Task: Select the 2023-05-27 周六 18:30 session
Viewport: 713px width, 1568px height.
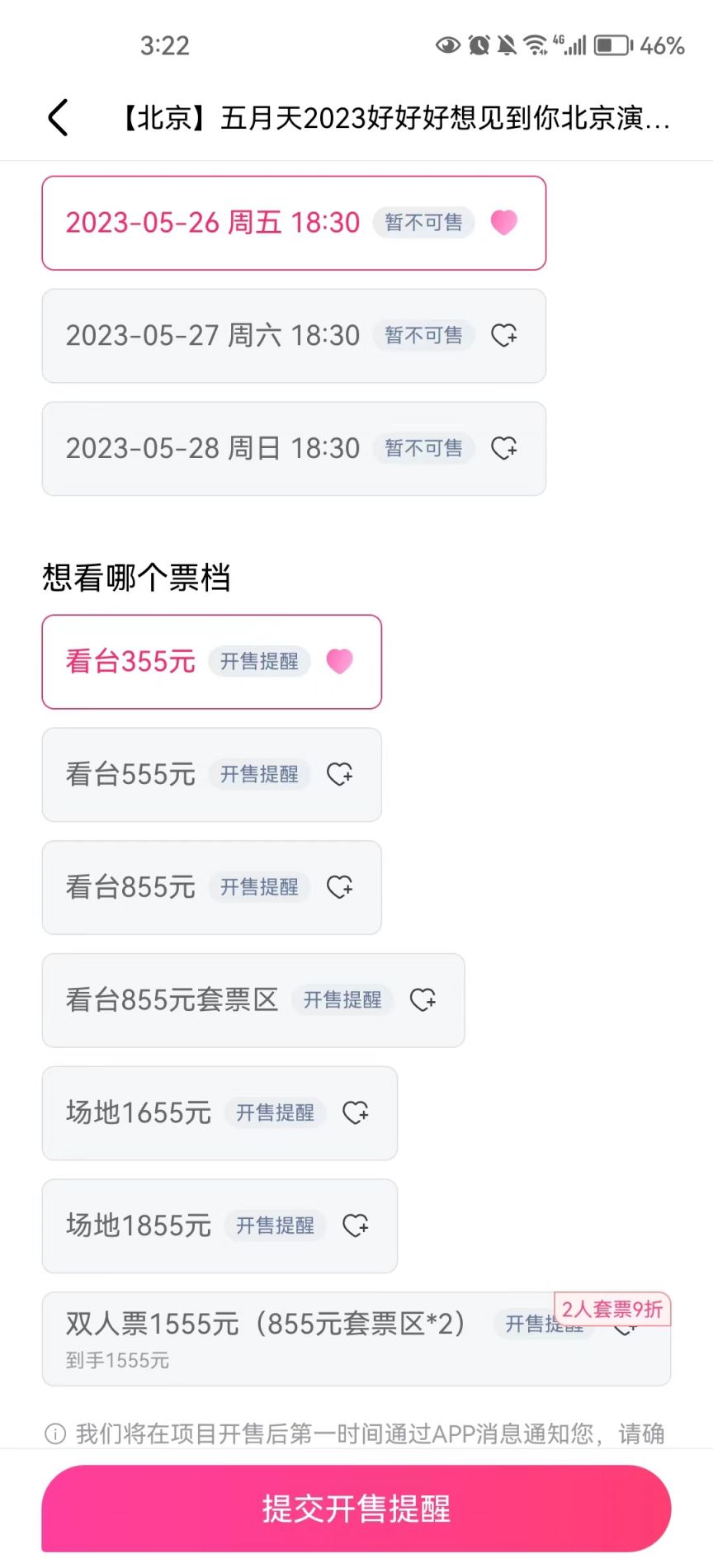Action: (213, 336)
